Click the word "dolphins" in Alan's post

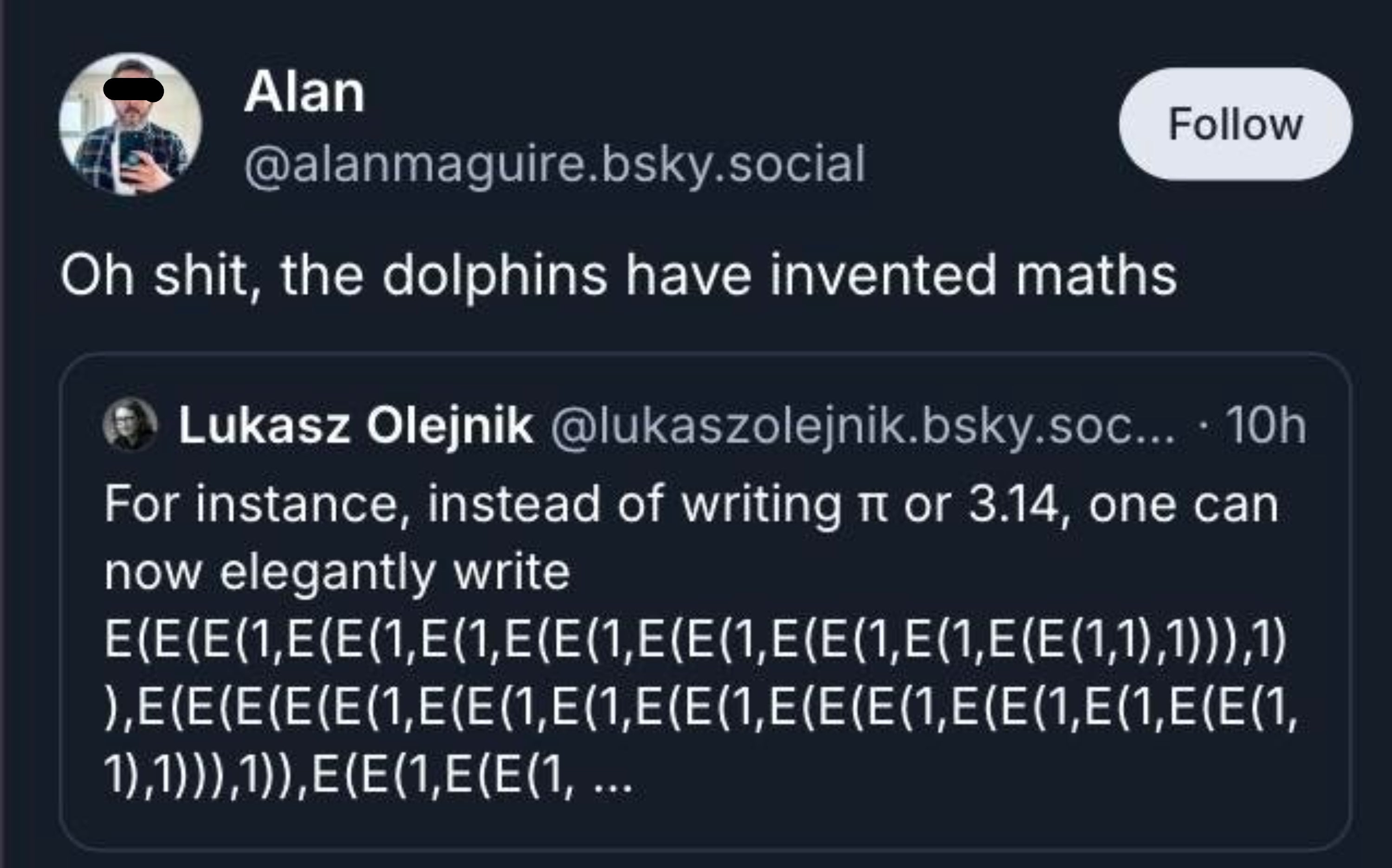494,276
